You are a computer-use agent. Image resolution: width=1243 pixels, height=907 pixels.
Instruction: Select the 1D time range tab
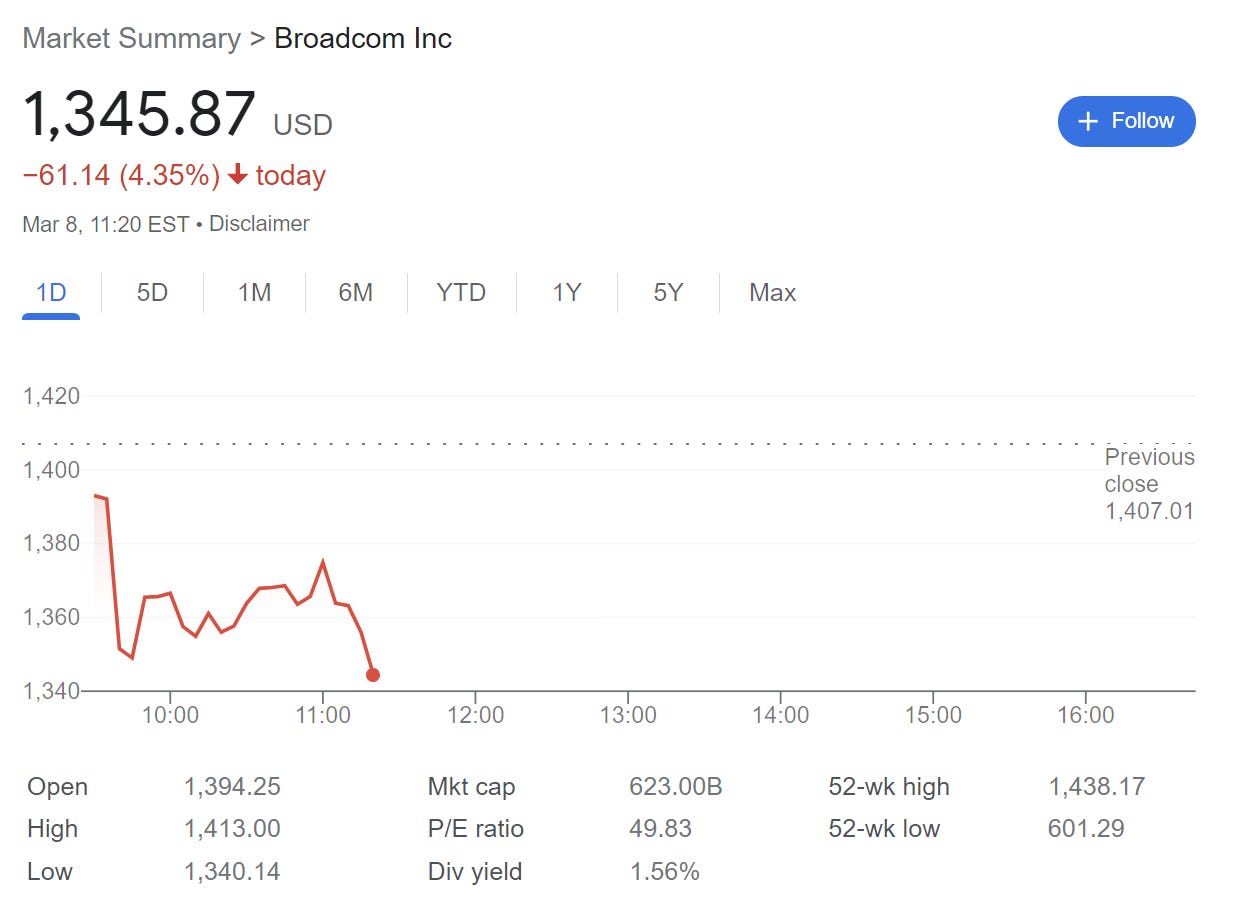(51, 293)
